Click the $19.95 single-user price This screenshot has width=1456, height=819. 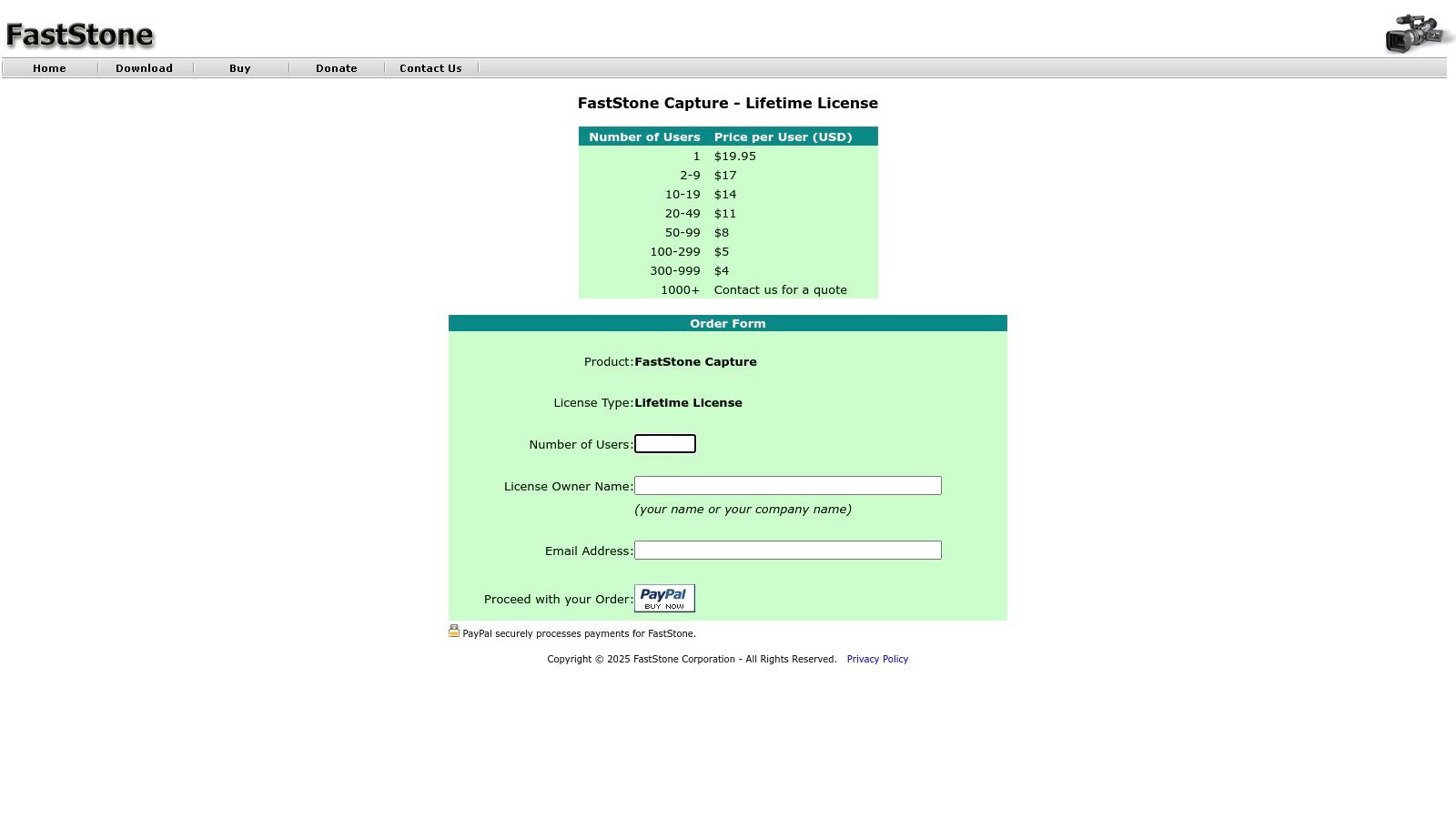click(x=734, y=157)
